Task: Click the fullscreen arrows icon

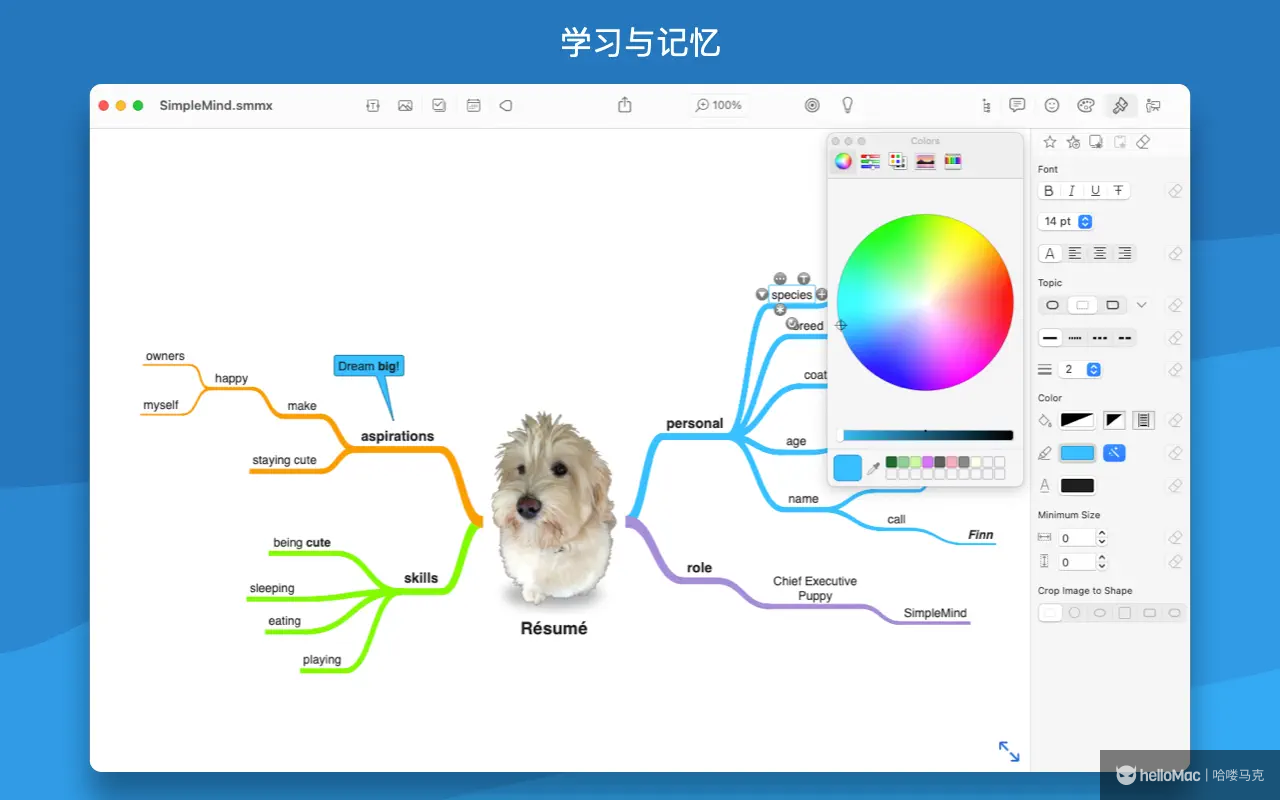Action: [x=1009, y=751]
